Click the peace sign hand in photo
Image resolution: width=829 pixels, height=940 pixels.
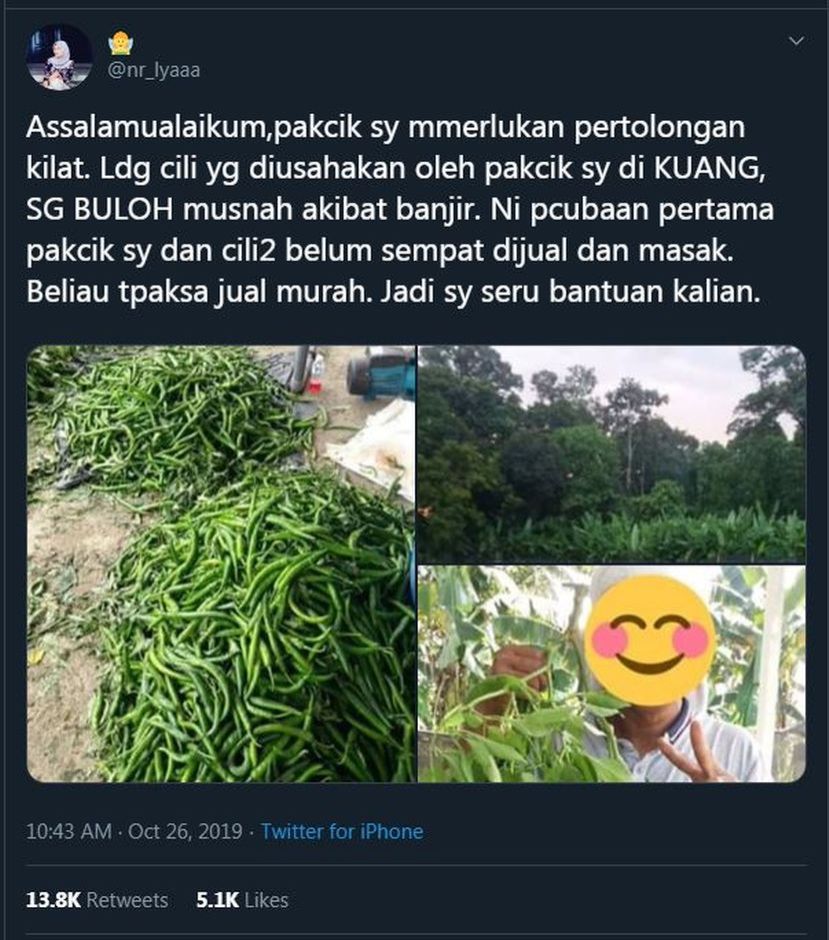689,754
